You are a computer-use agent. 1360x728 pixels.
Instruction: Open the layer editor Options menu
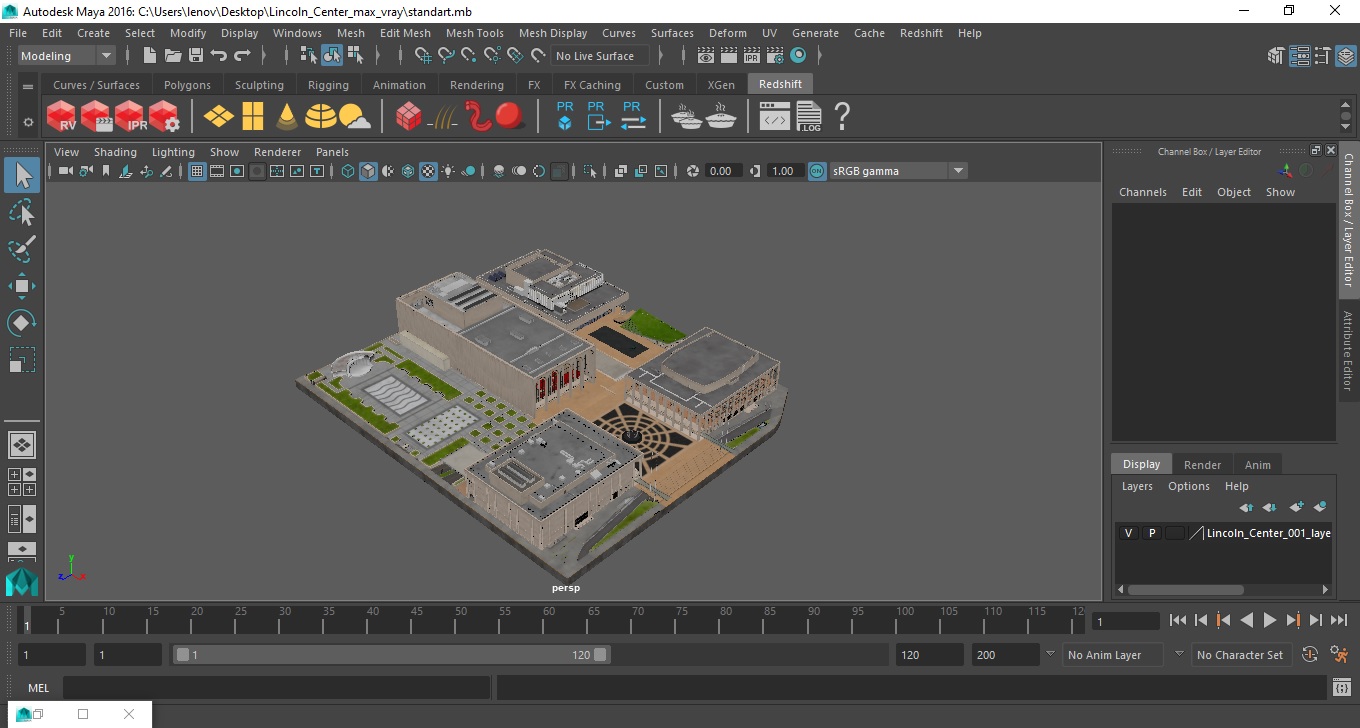1189,486
